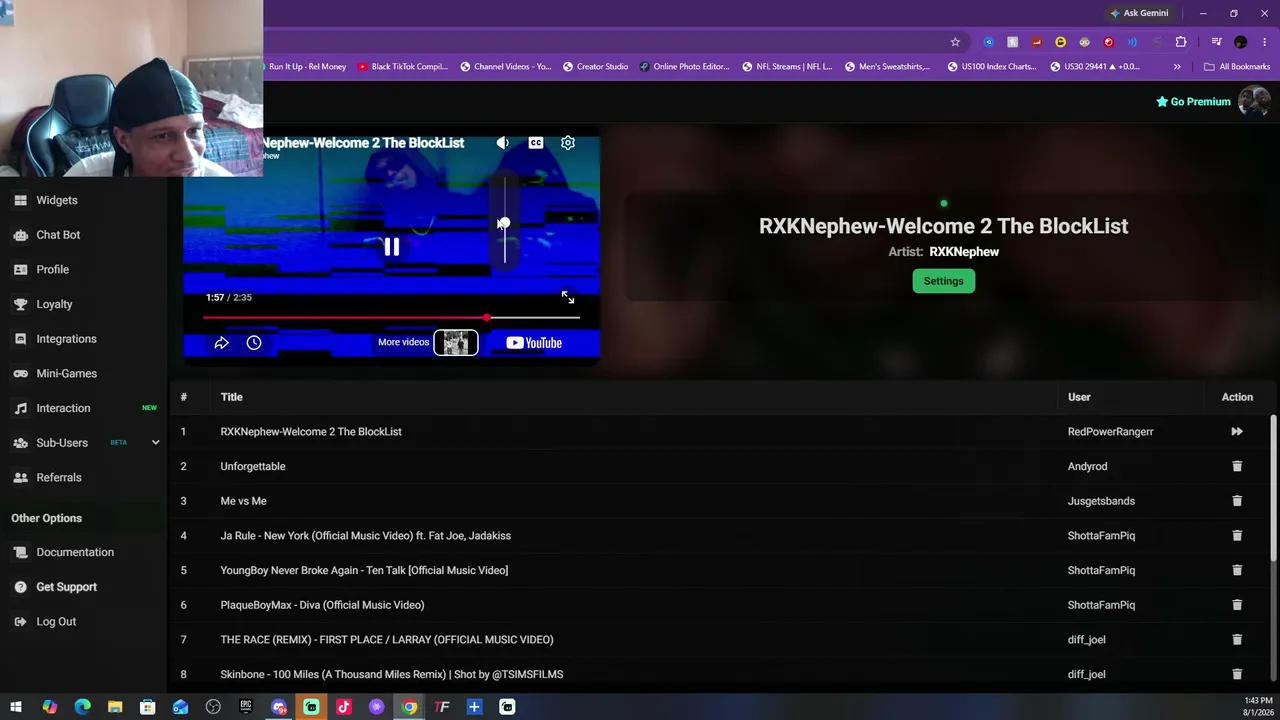1280x720 pixels.
Task: Click the song queue vertical scrollbar
Action: [1273, 488]
